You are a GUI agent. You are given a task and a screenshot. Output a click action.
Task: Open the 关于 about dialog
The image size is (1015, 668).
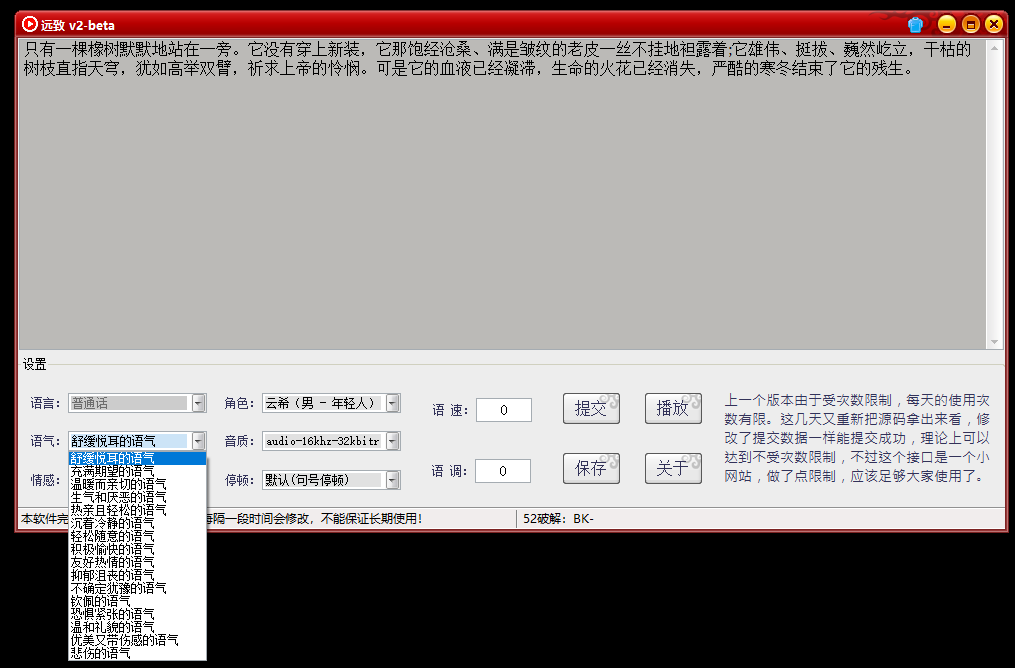pos(673,467)
